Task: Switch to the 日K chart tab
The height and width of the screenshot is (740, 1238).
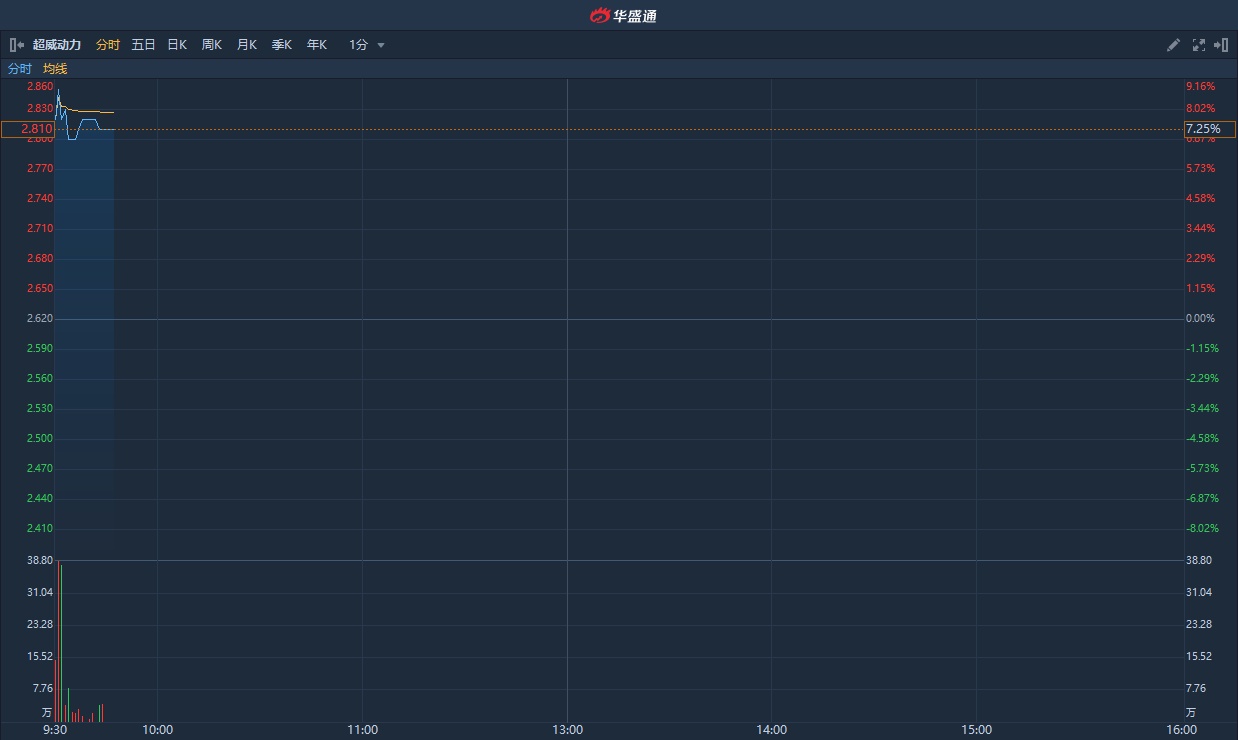Action: coord(177,45)
